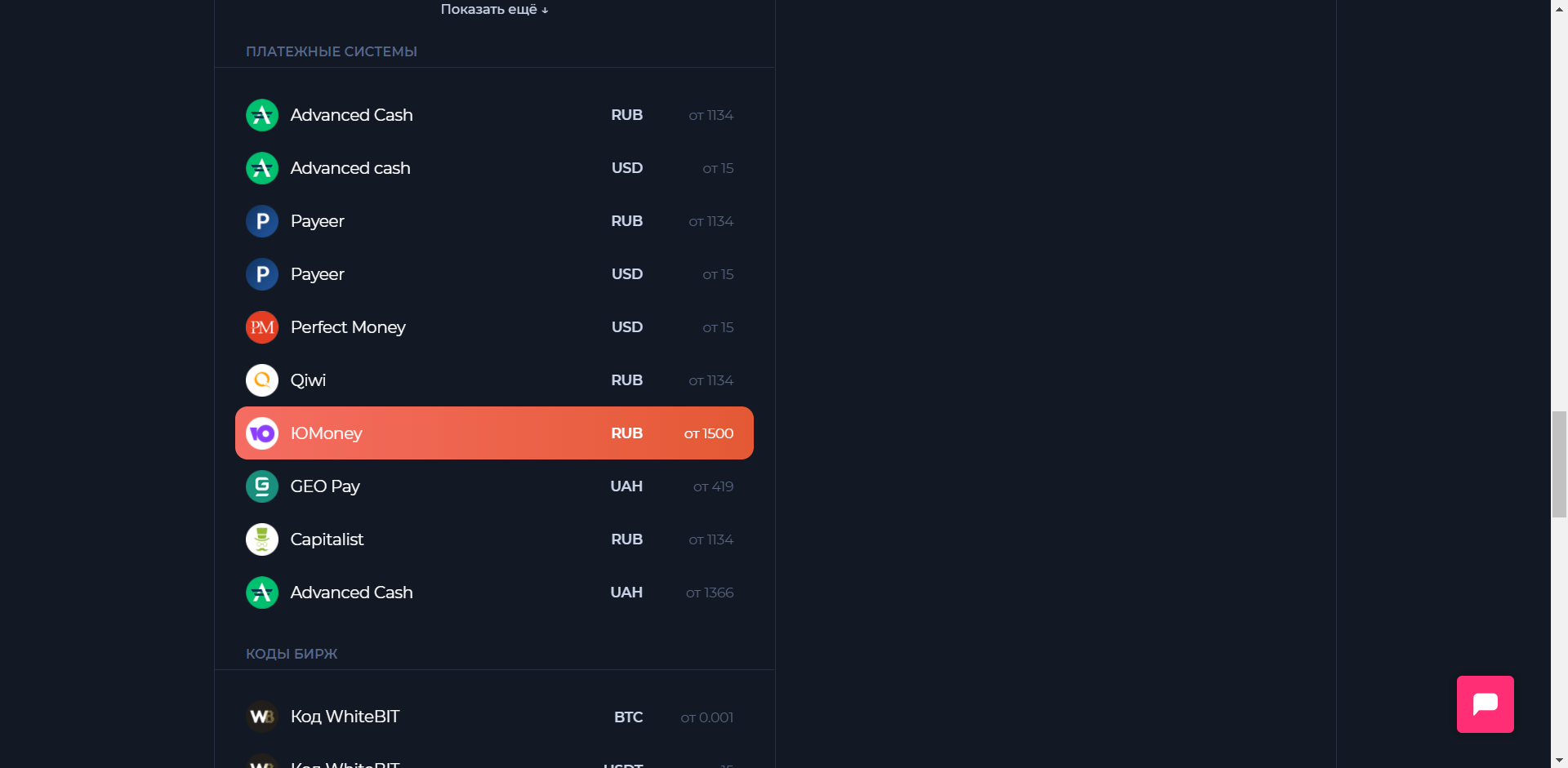Click the GEO Pay logo icon

pyautogui.click(x=262, y=486)
